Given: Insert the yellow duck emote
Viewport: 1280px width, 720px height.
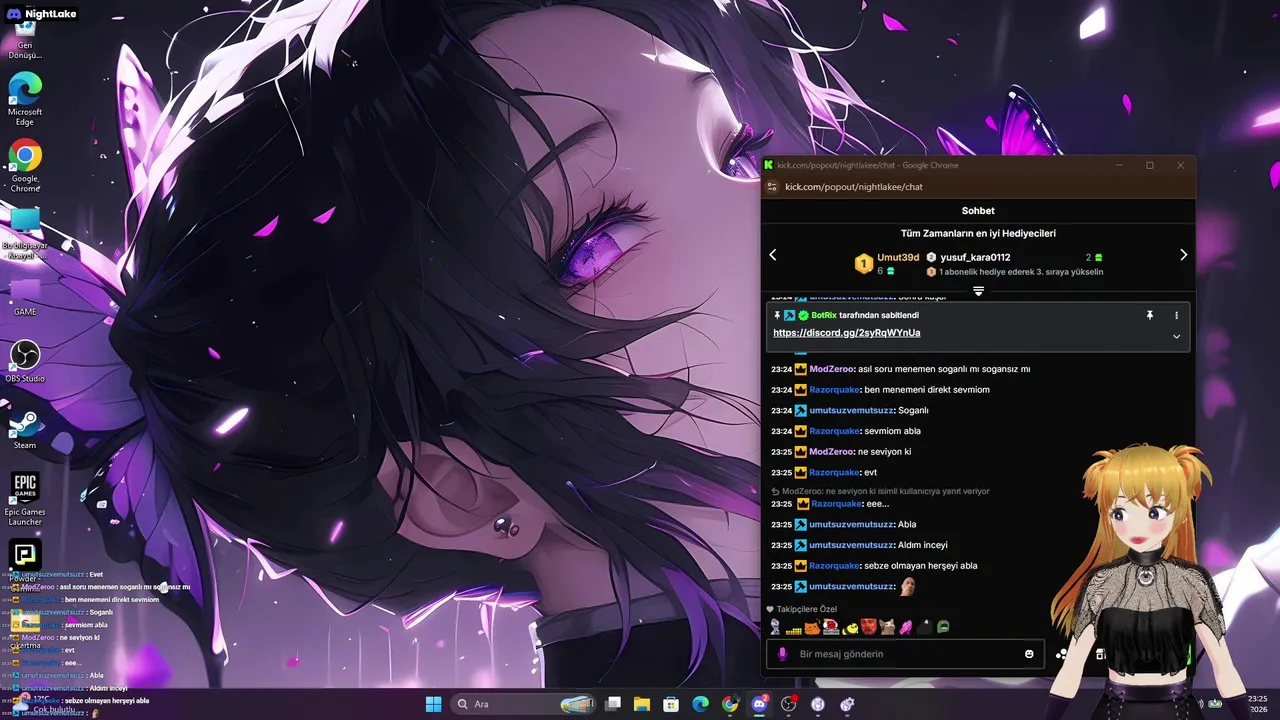Looking at the screenshot, I should [x=849, y=627].
